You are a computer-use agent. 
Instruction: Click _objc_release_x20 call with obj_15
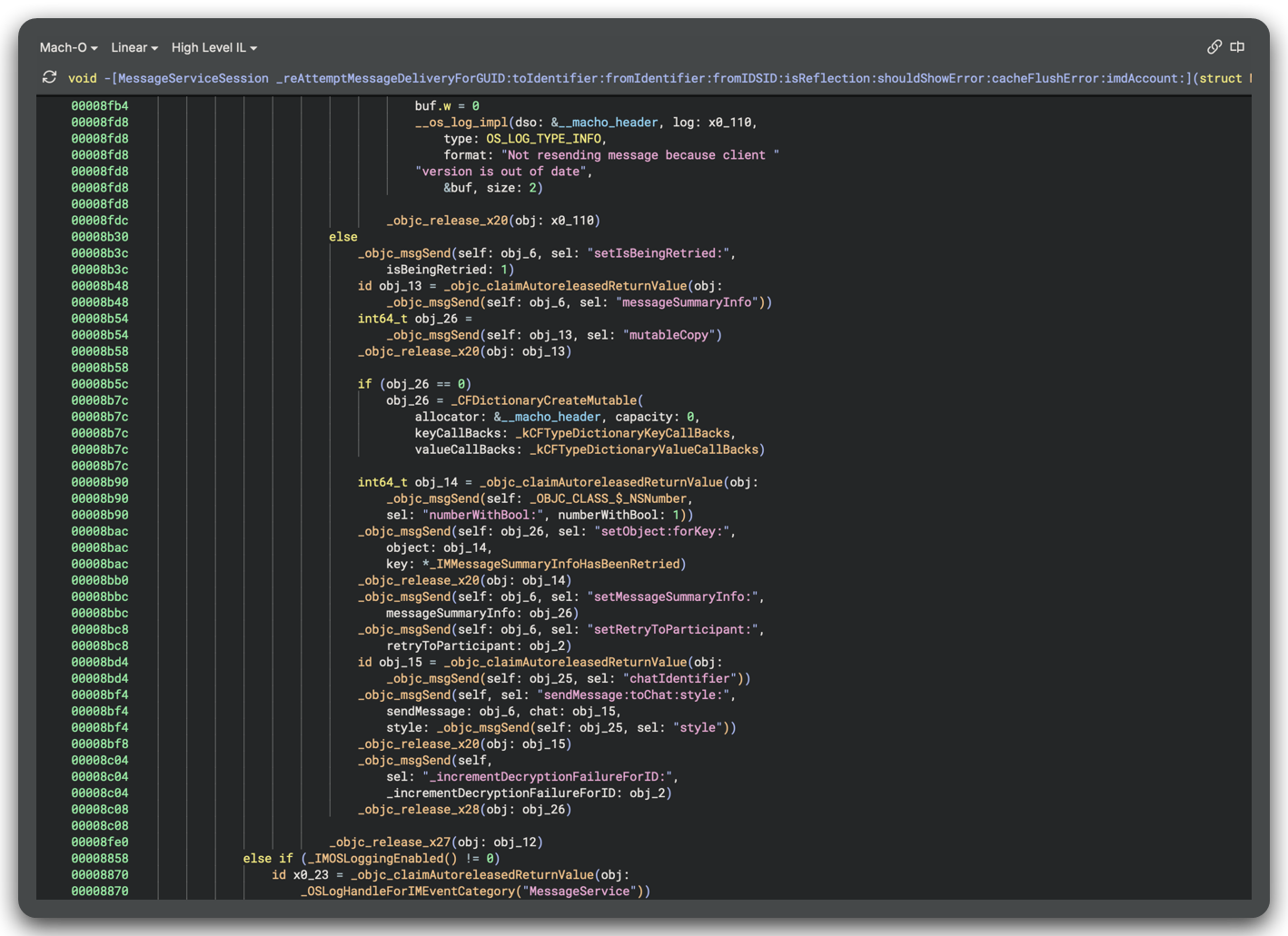click(464, 744)
